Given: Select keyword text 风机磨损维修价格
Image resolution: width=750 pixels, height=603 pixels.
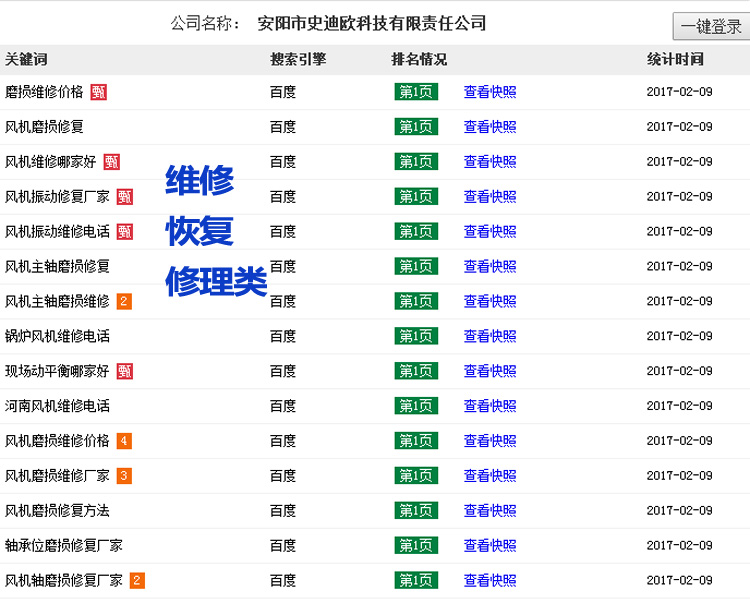Looking at the screenshot, I should click(x=57, y=441).
